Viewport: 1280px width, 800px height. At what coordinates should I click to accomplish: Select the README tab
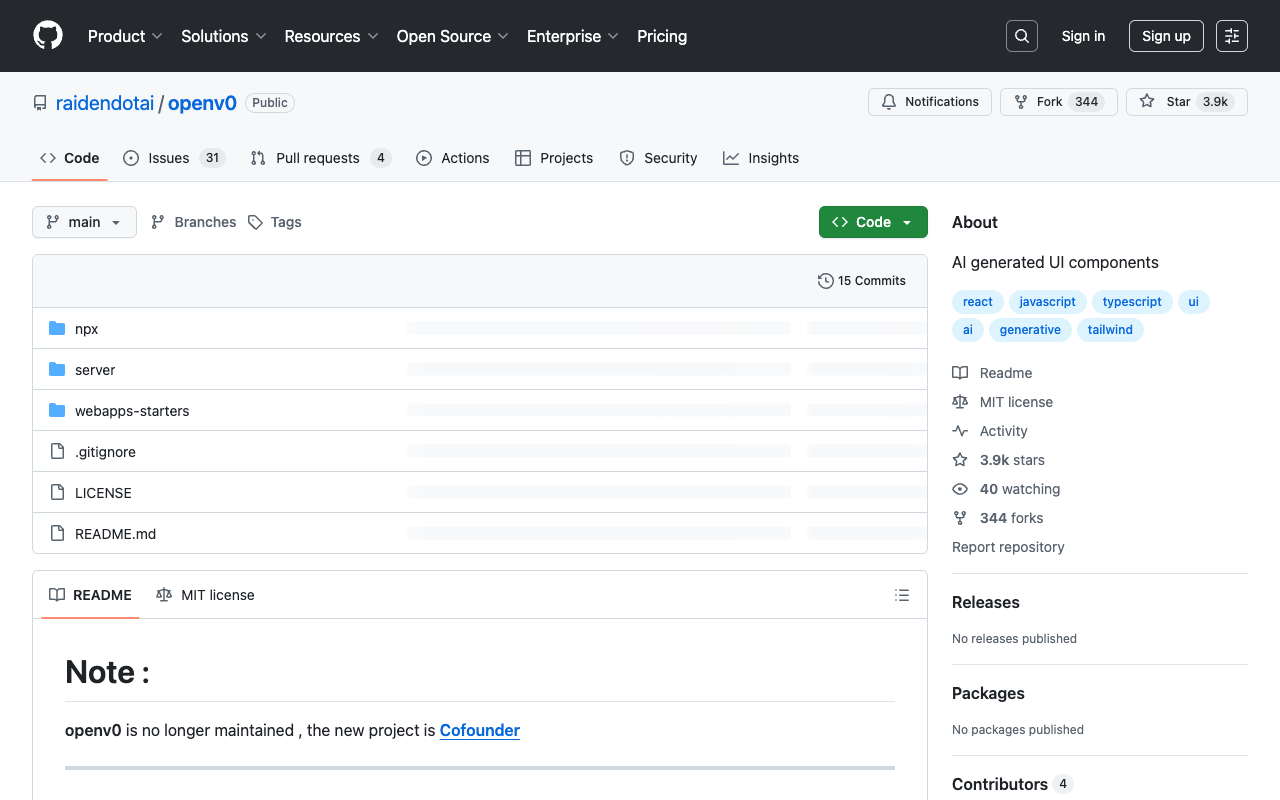pos(90,595)
